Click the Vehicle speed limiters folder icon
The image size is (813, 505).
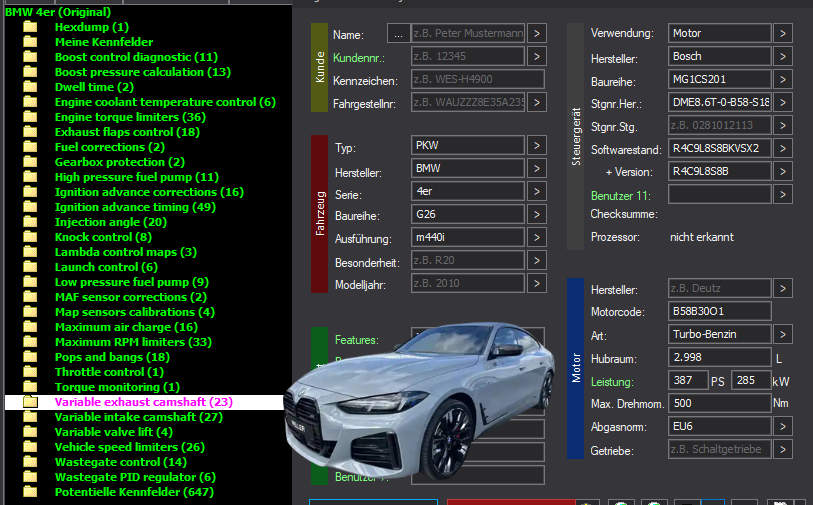(x=30, y=447)
